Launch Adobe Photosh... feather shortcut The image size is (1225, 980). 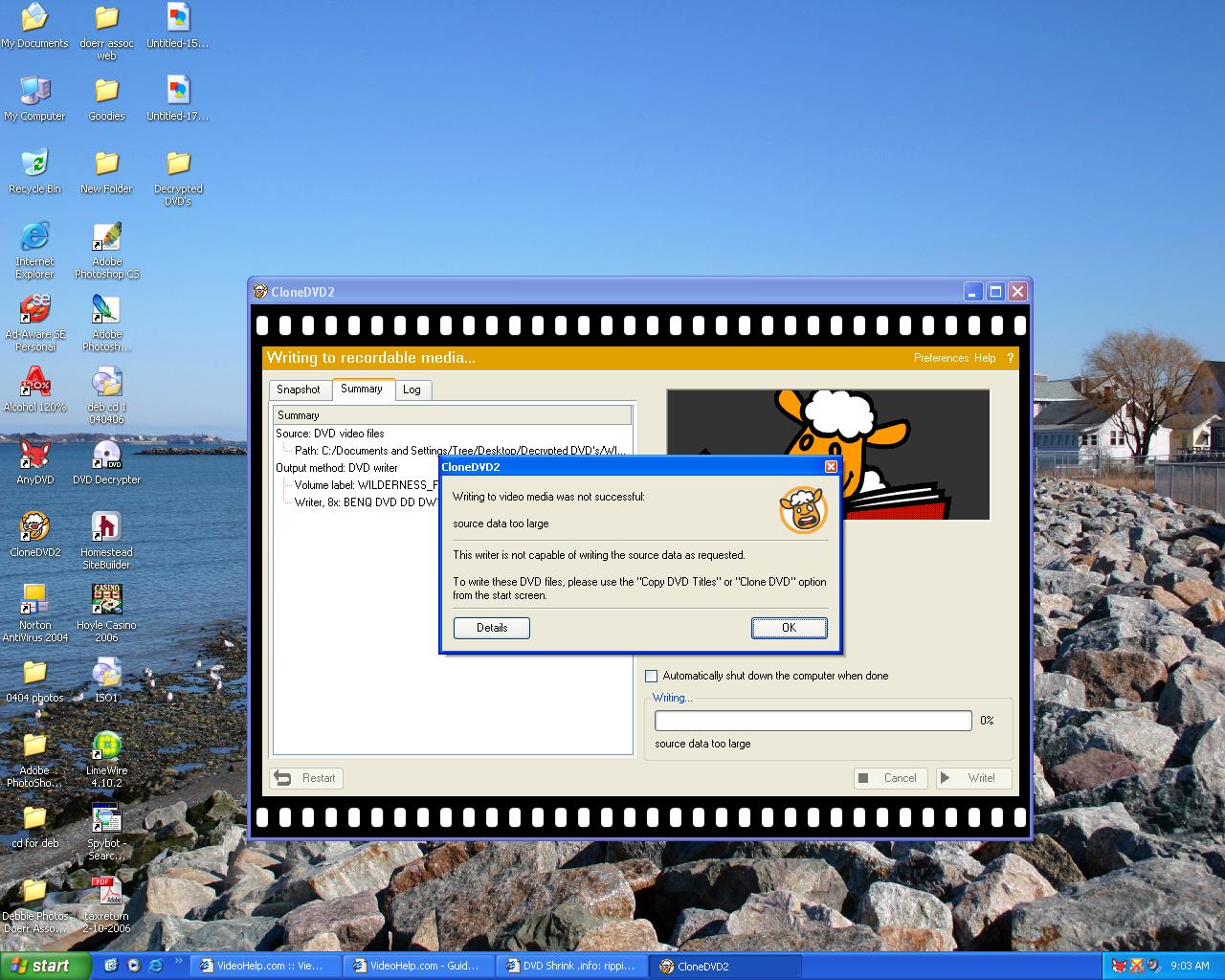click(x=106, y=323)
